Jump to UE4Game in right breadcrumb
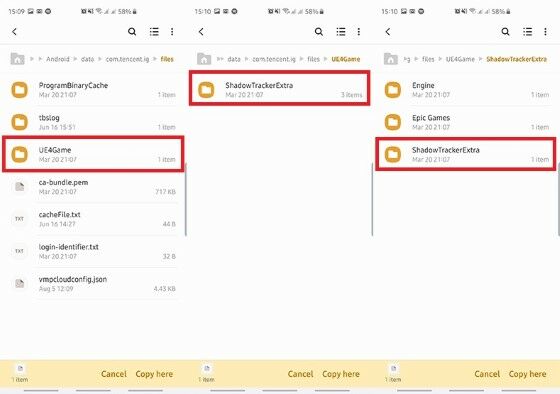This screenshot has width=560, height=394. [x=460, y=59]
